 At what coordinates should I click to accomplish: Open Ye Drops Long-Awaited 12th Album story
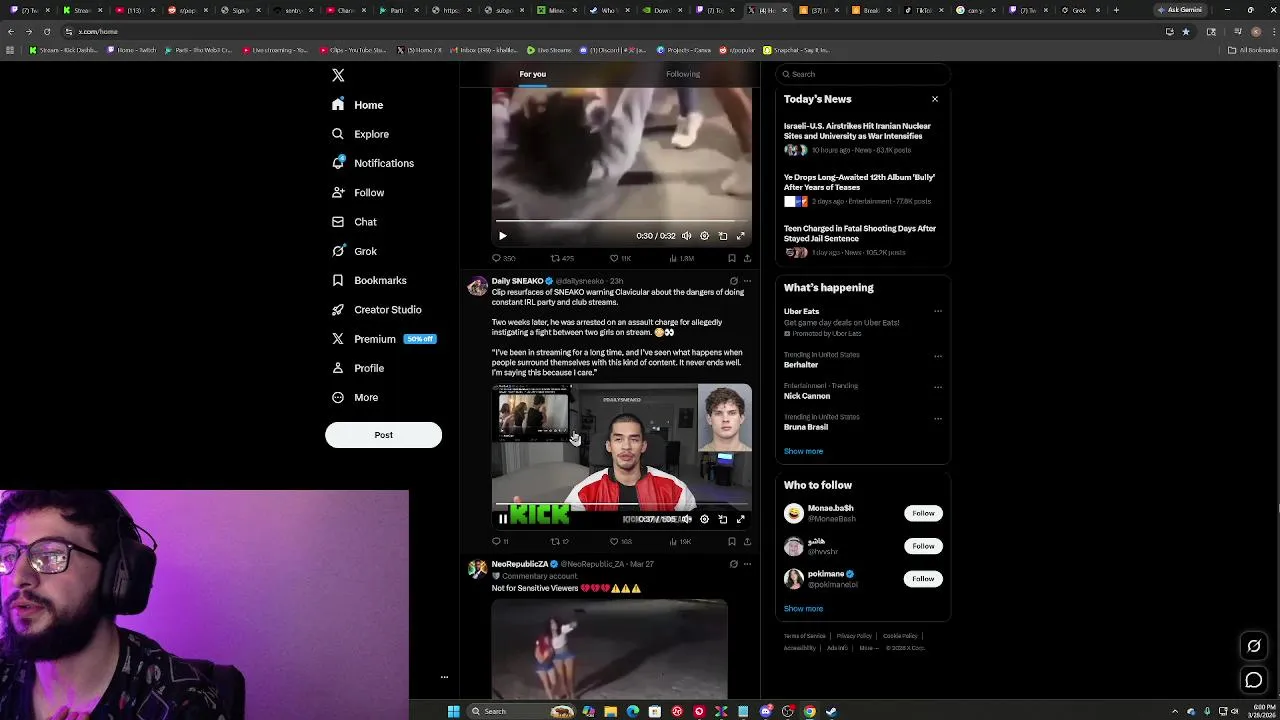coord(860,189)
